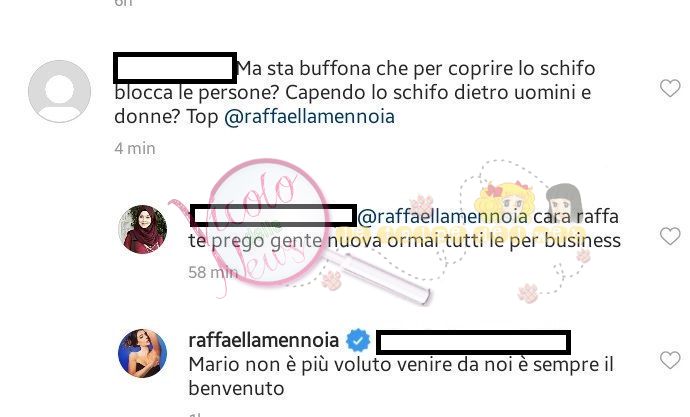Click the '4 min' timestamp
Viewport: 690px width, 417px height.
click(135, 148)
